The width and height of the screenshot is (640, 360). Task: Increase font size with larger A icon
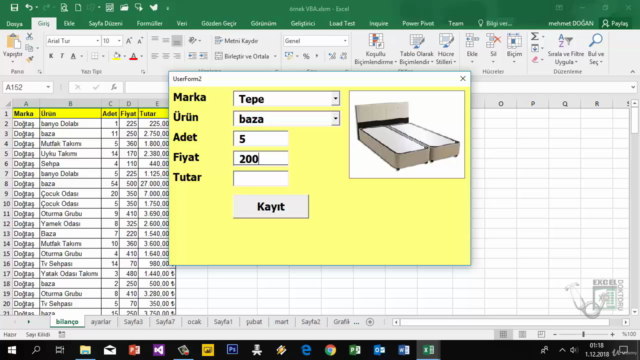pos(129,41)
